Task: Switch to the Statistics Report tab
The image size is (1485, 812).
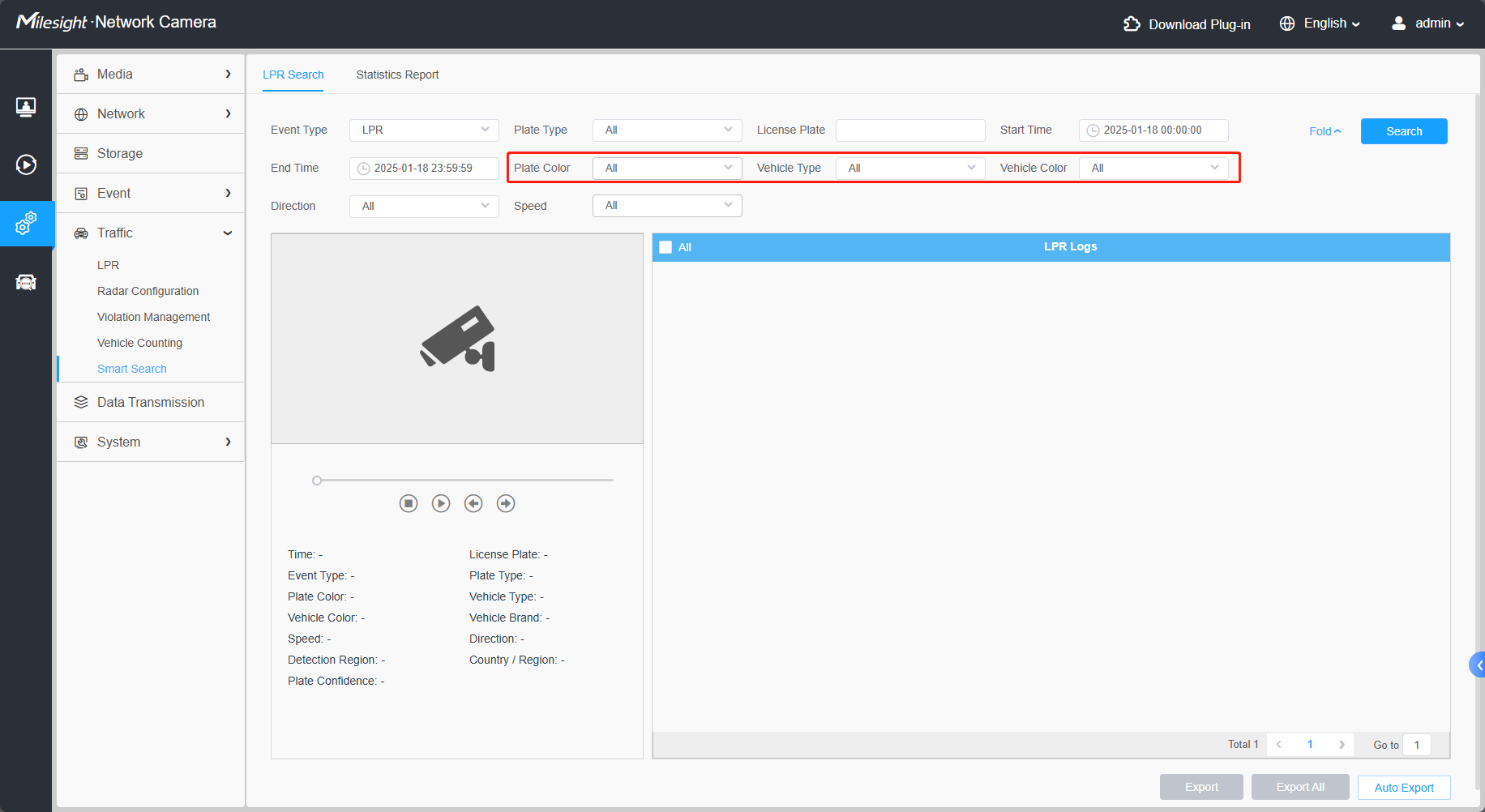Action: 397,75
